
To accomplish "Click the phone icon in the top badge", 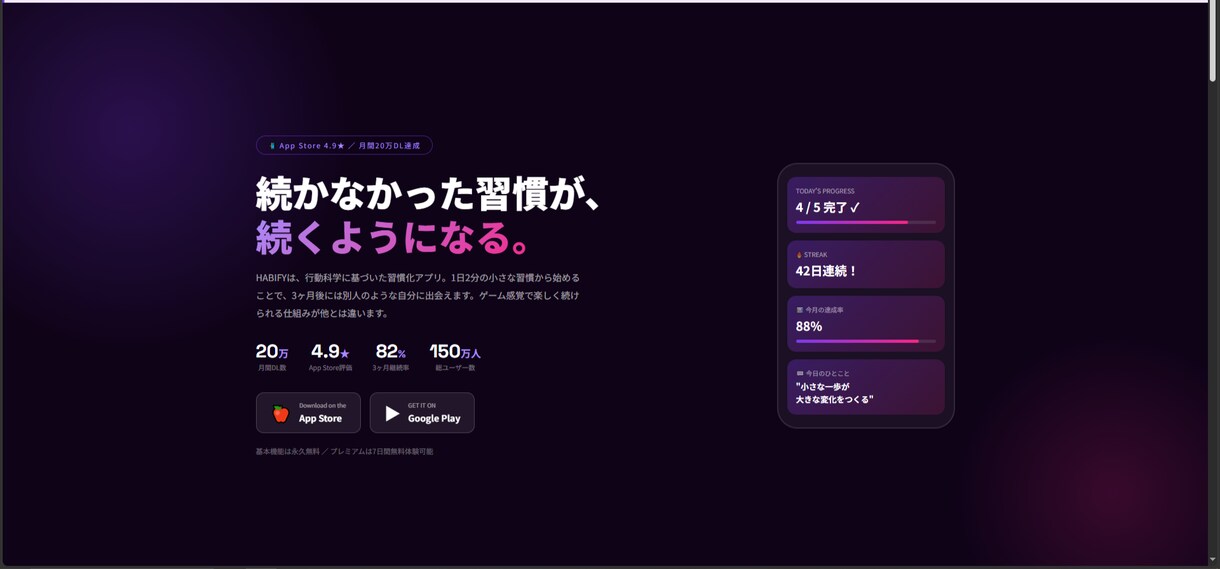I will 272,146.
